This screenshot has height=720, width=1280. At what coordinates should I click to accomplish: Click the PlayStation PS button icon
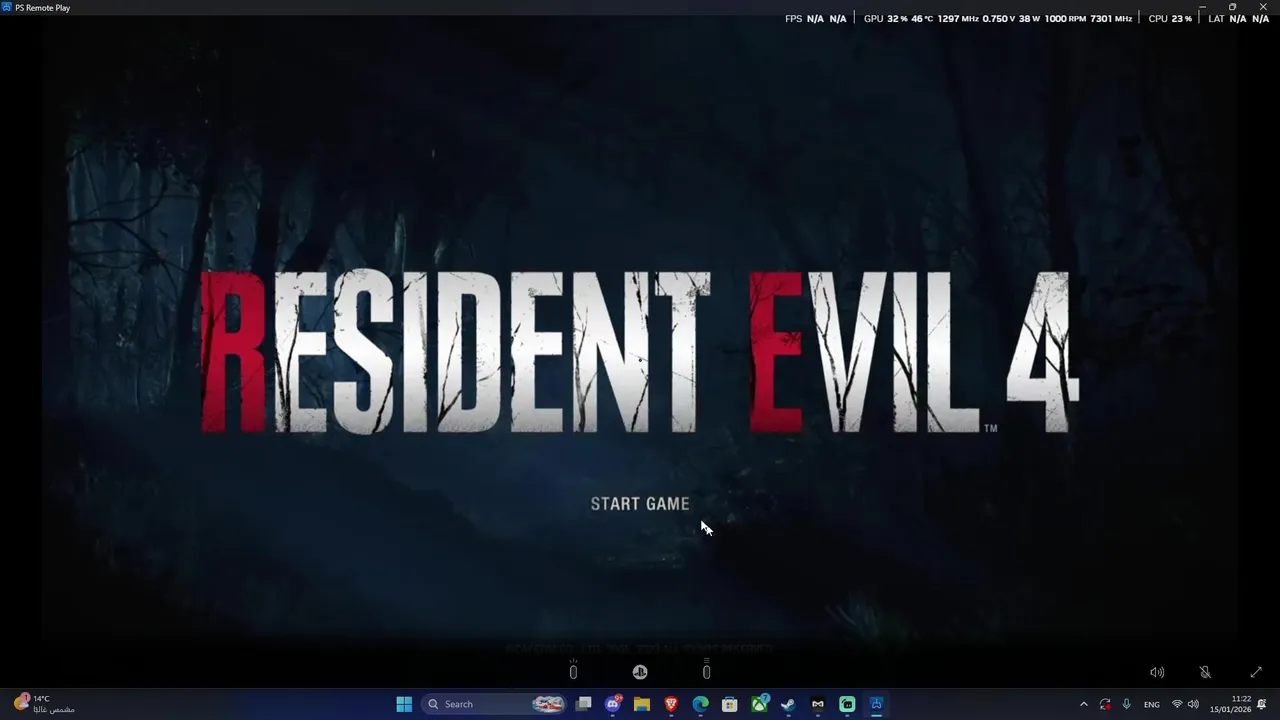(640, 673)
